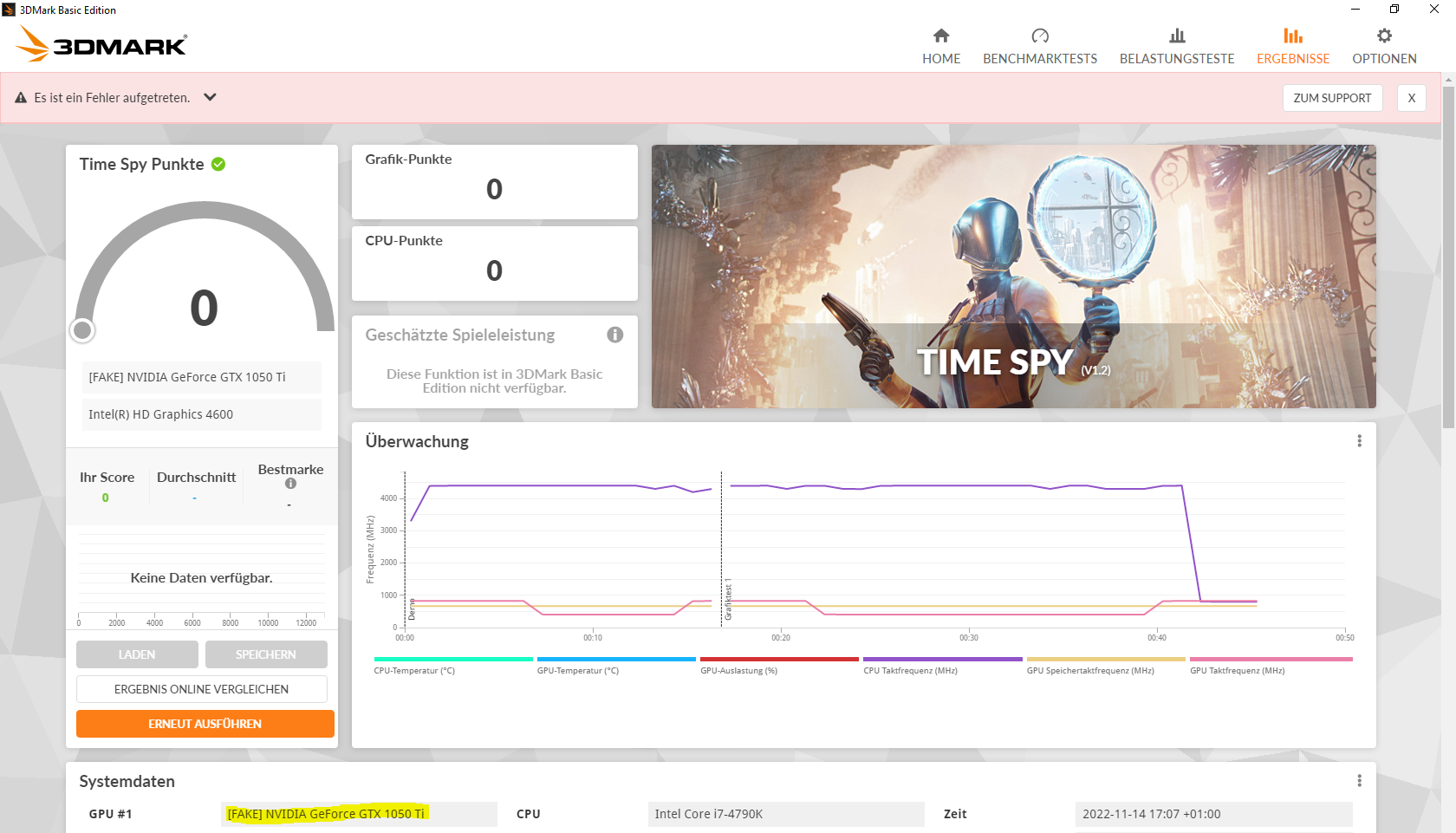1456x833 pixels.
Task: Open the Home icon in navigation
Action: pos(941,36)
